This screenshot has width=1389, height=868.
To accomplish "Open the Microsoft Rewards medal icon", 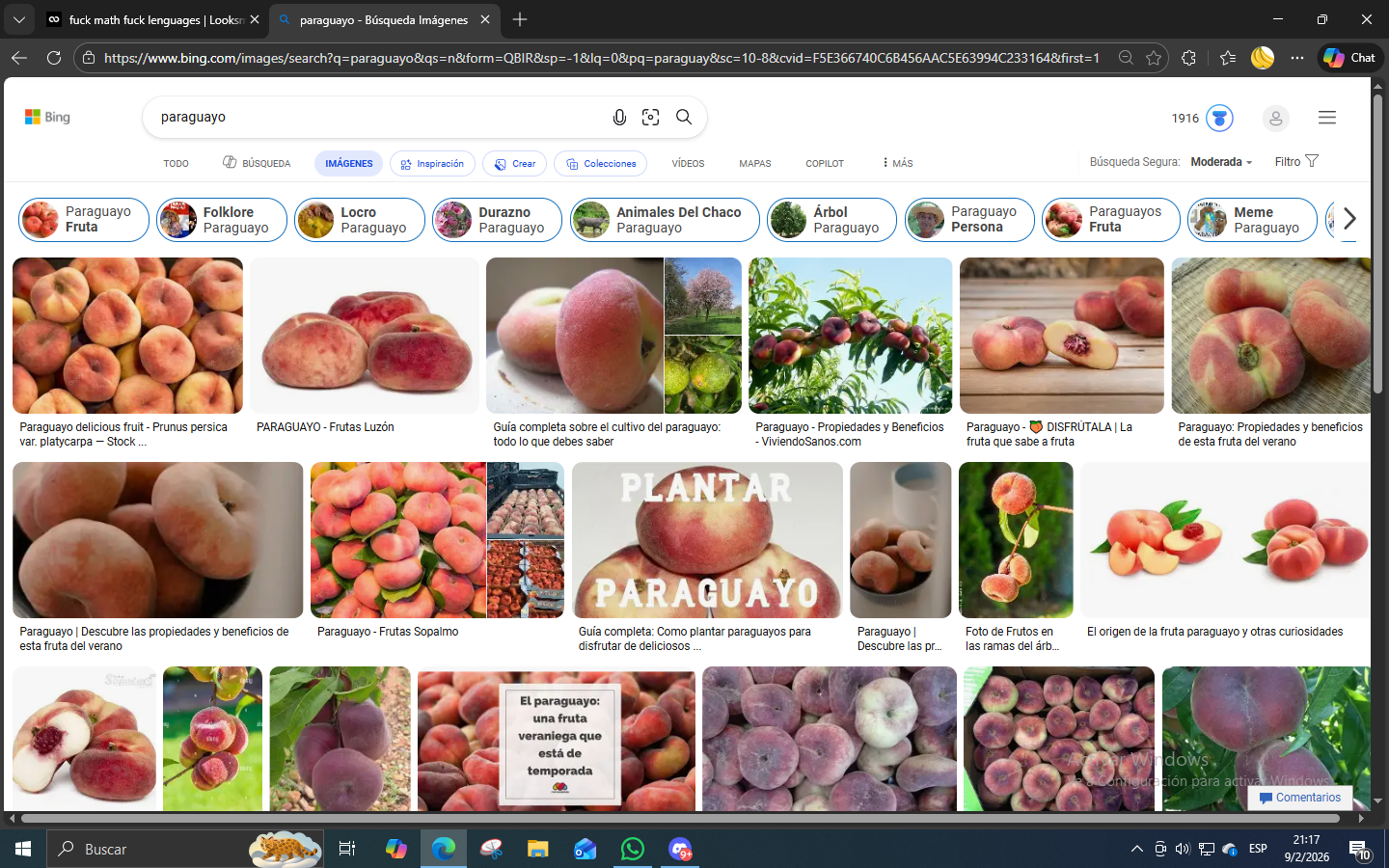I will [1219, 118].
